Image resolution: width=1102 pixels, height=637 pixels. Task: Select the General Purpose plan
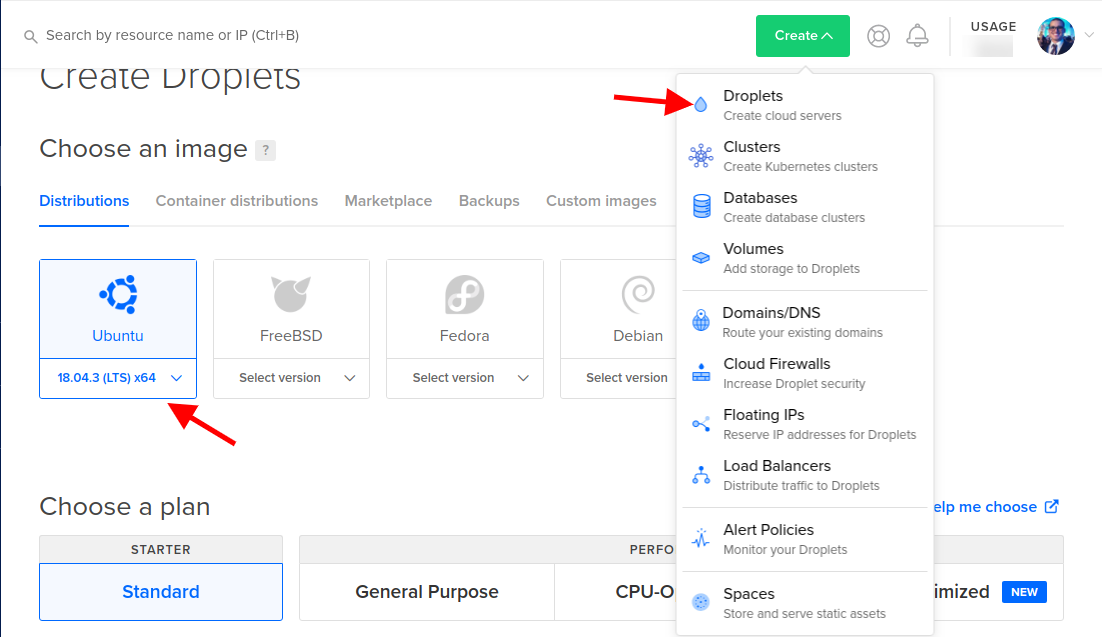tap(427, 592)
